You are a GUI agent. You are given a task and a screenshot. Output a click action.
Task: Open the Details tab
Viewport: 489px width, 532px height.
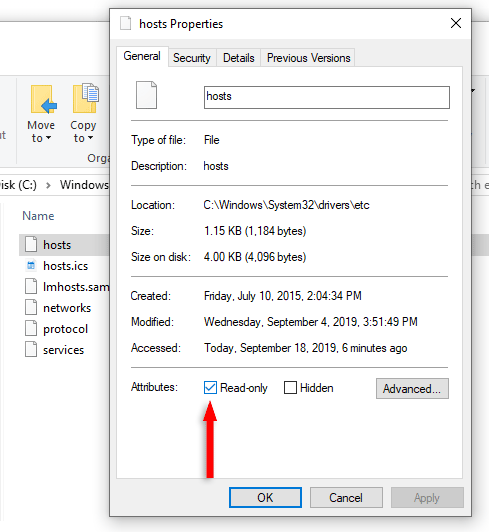pyautogui.click(x=239, y=58)
